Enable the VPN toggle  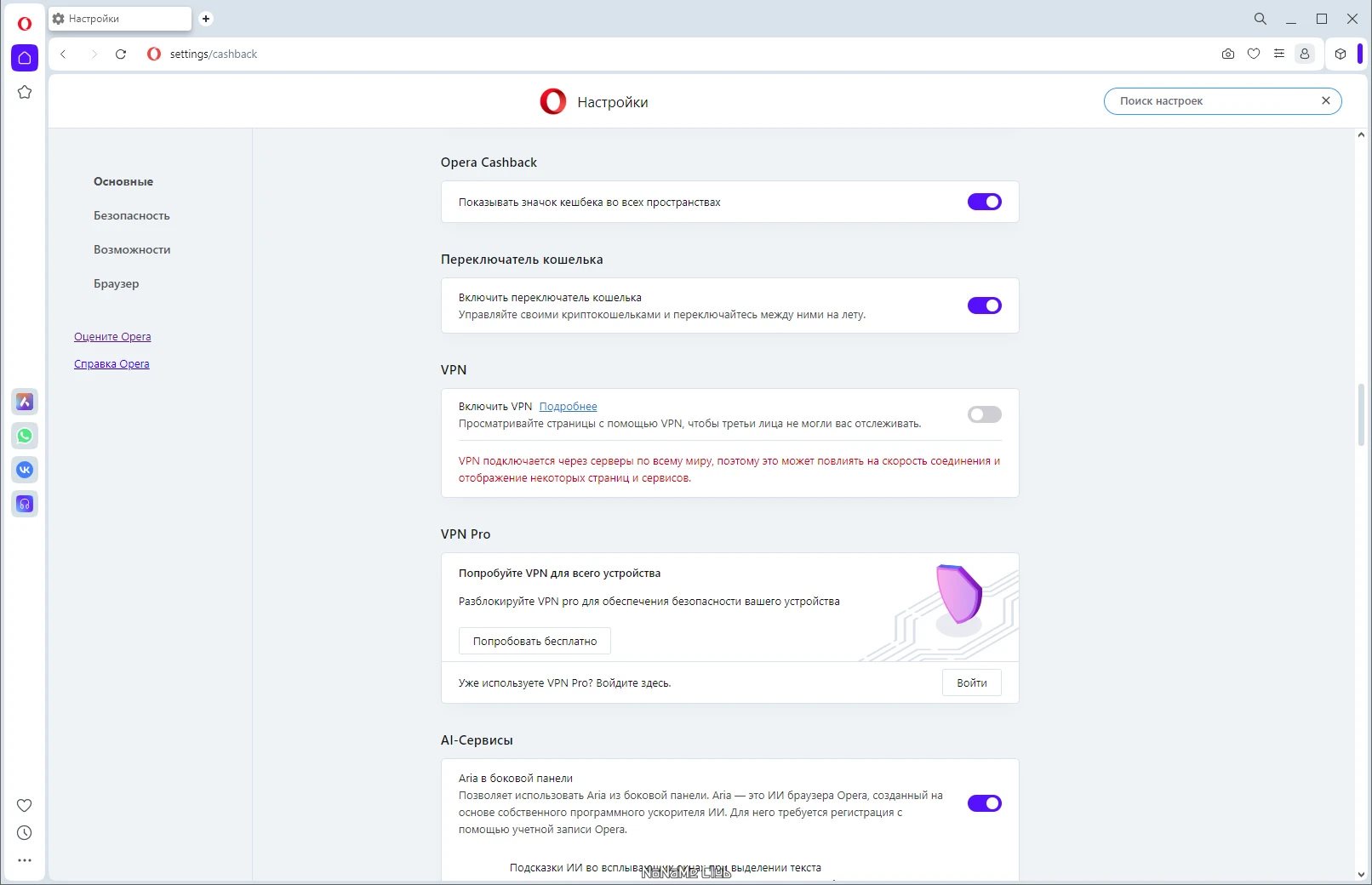(x=985, y=414)
